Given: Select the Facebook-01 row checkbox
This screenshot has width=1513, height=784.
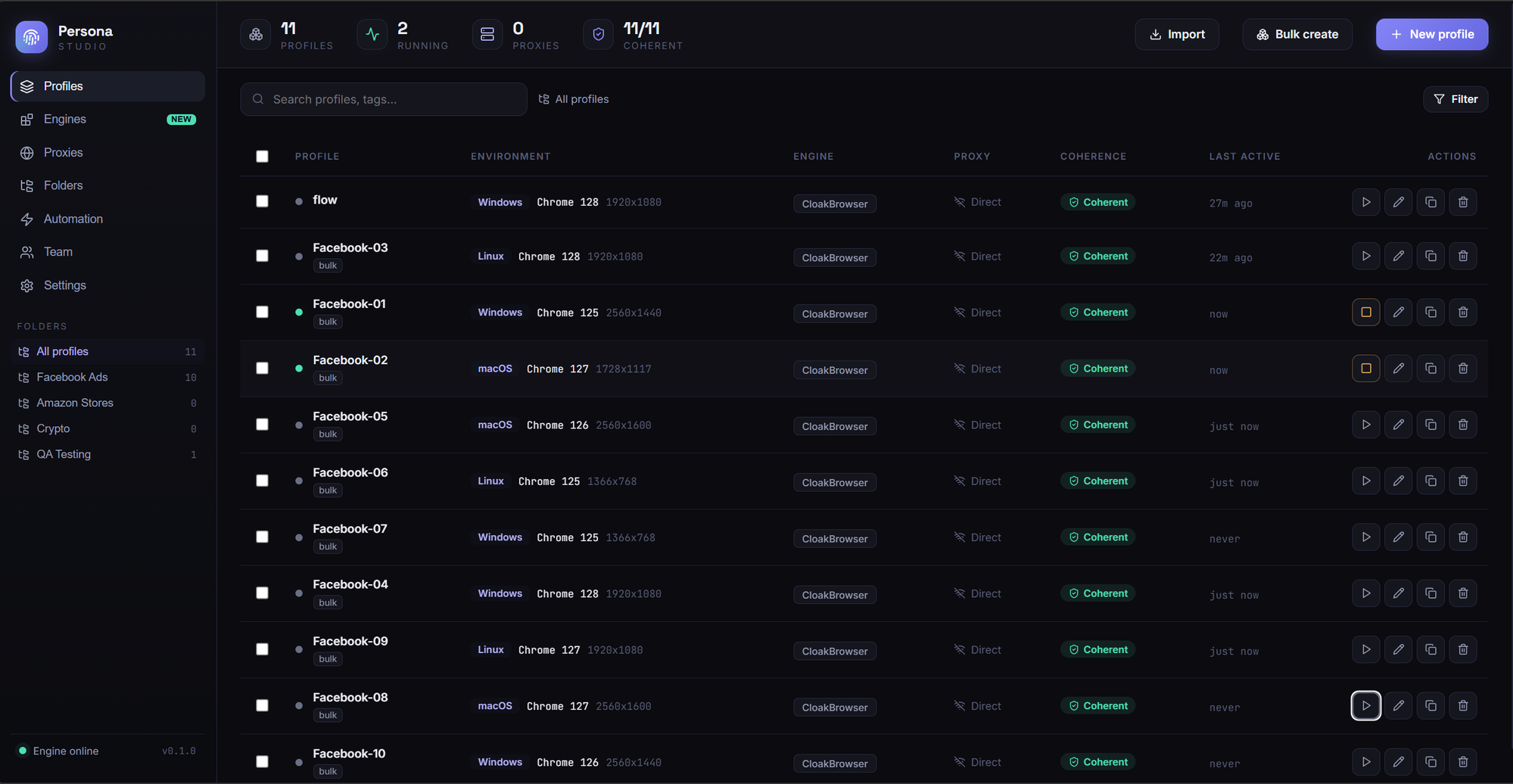Looking at the screenshot, I should pos(262,312).
